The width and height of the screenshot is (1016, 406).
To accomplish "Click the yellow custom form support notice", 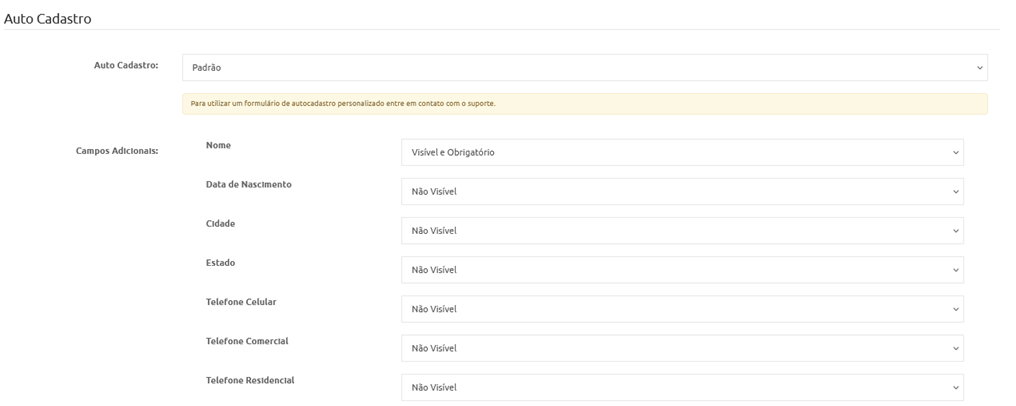I will [584, 104].
